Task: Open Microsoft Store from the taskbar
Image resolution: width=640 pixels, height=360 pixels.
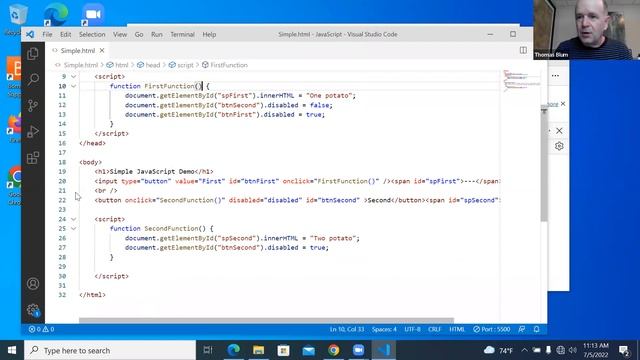Action: [x=283, y=350]
